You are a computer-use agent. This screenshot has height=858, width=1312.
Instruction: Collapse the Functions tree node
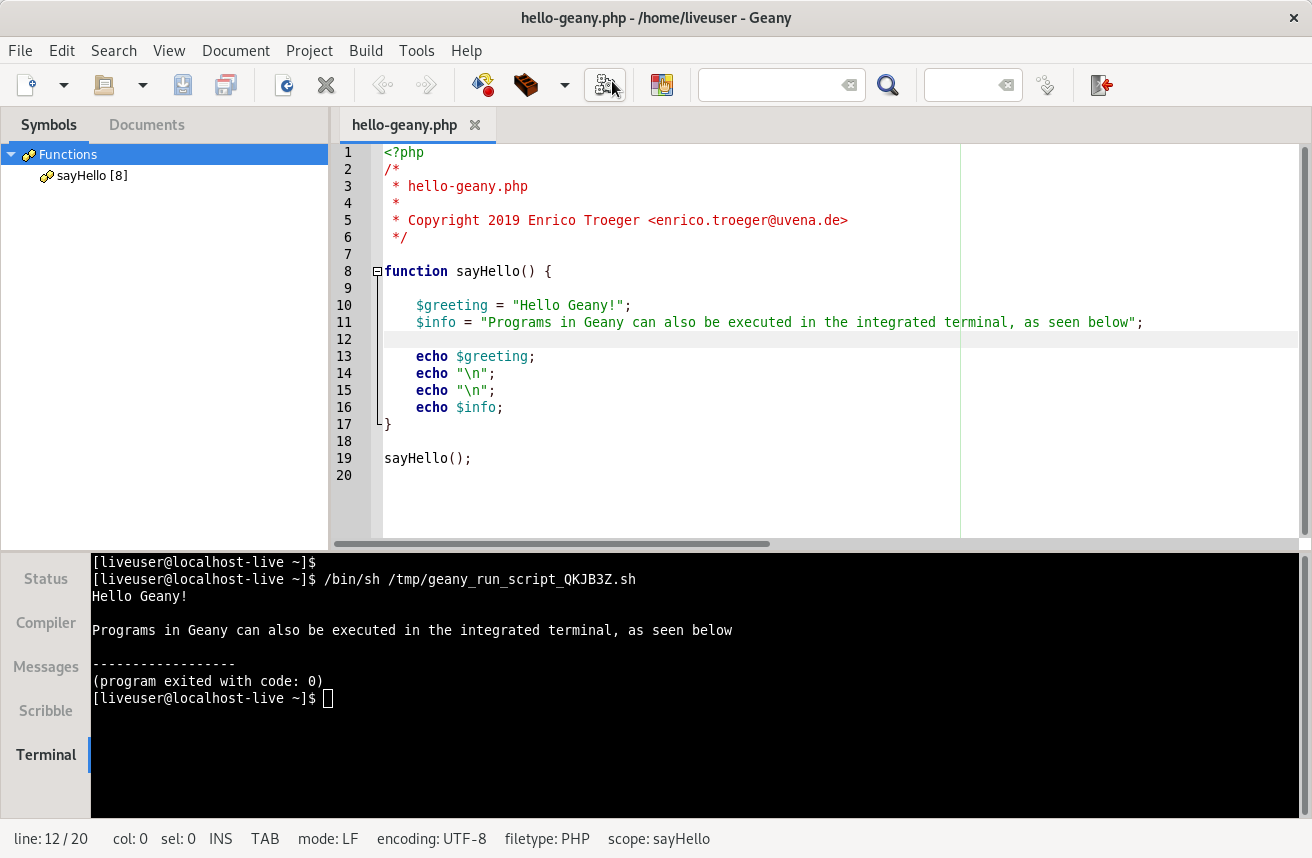(x=11, y=154)
